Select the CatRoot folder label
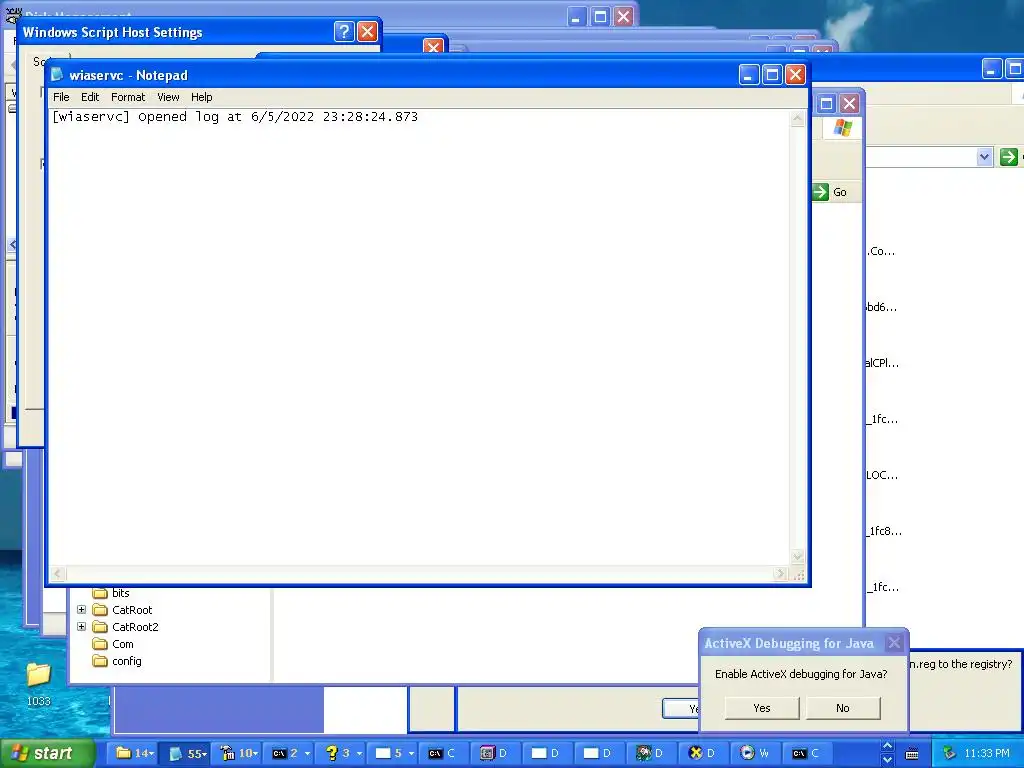The image size is (1024, 768). pyautogui.click(x=132, y=610)
